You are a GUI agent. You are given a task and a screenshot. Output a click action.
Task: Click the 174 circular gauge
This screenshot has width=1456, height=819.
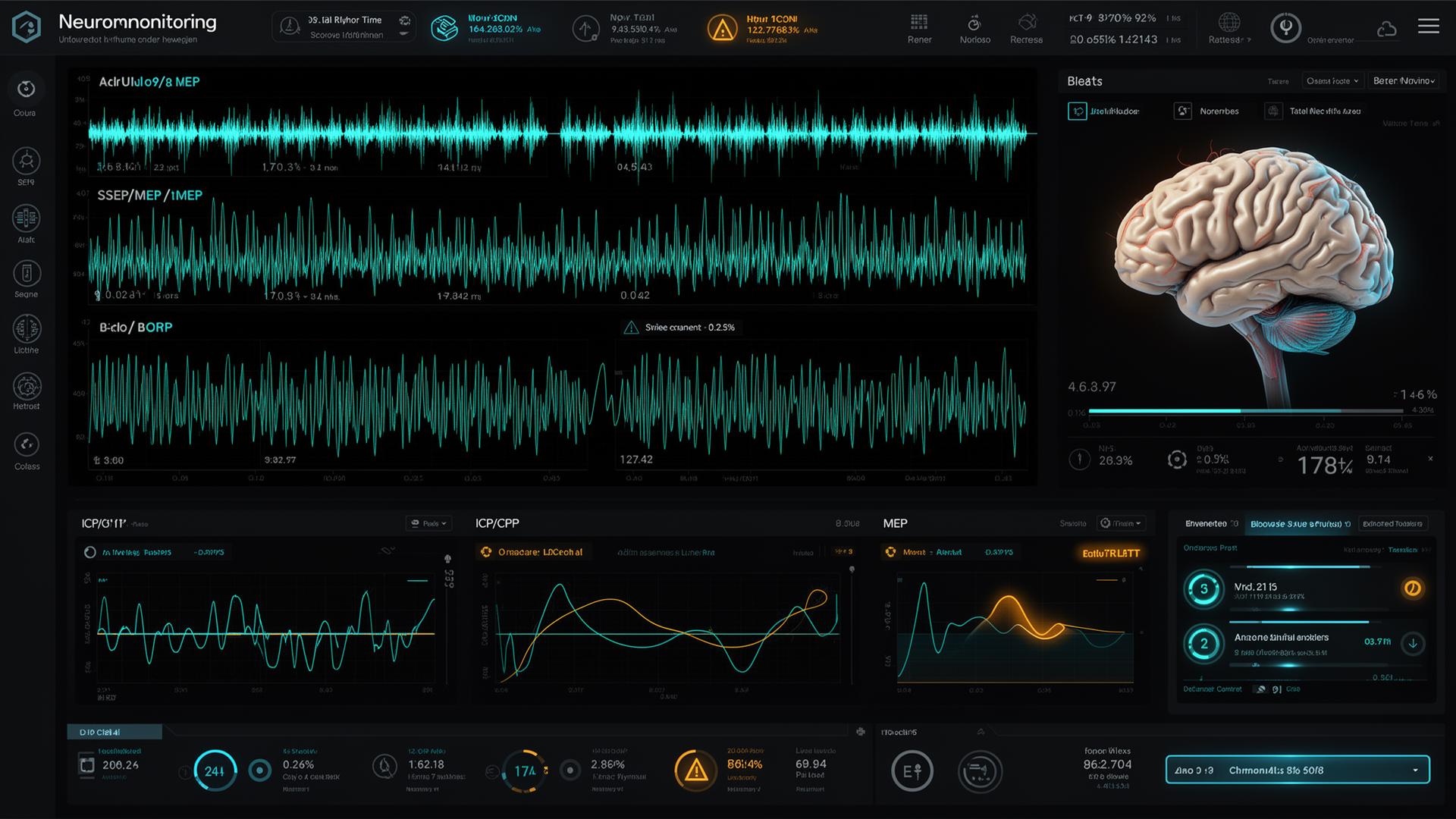(525, 770)
